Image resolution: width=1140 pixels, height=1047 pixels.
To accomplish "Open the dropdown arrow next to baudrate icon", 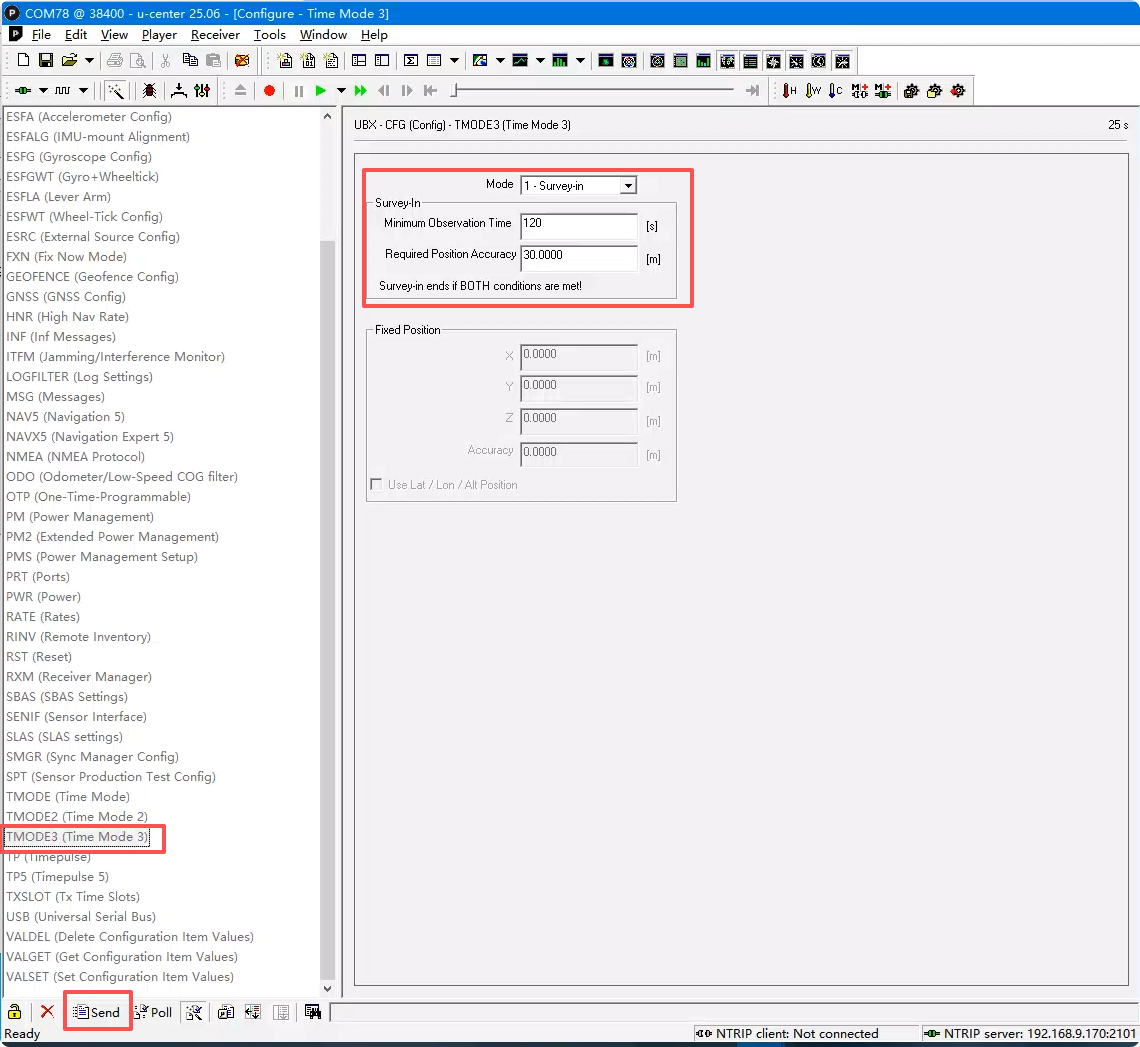I will coord(83,91).
